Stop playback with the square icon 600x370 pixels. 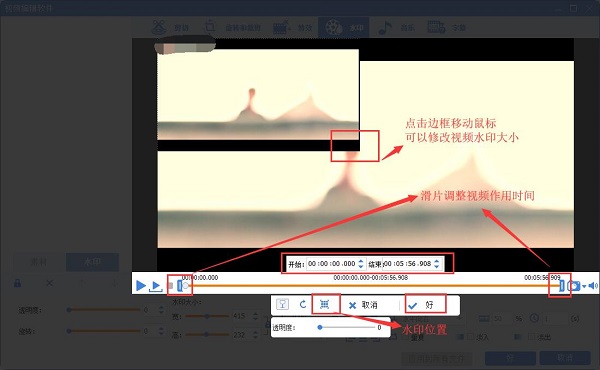pyautogui.click(x=171, y=286)
